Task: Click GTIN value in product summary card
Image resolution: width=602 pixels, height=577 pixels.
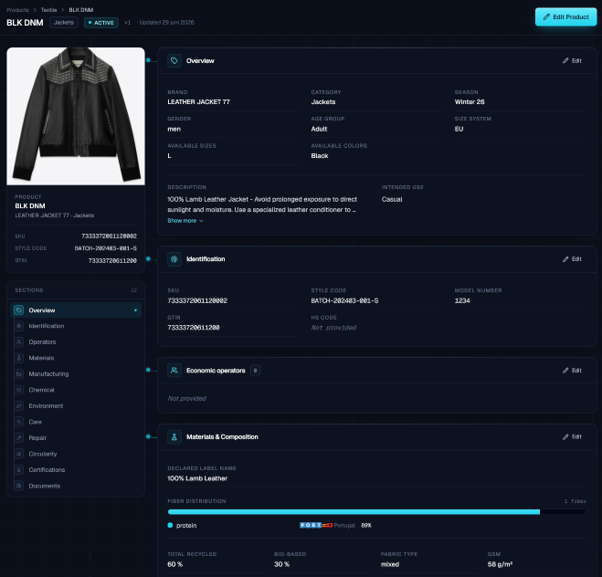Action: tap(112, 261)
